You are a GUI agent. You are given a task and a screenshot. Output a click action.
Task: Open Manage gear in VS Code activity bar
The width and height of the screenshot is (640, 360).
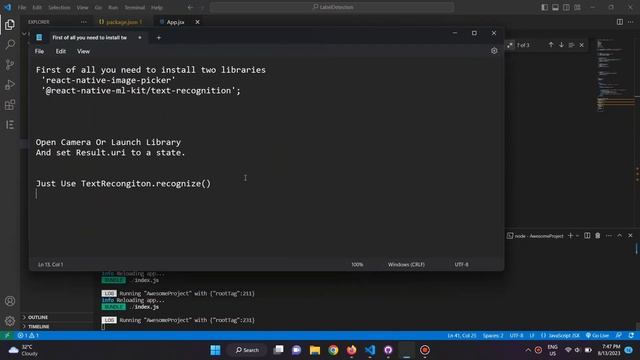coord(10,321)
